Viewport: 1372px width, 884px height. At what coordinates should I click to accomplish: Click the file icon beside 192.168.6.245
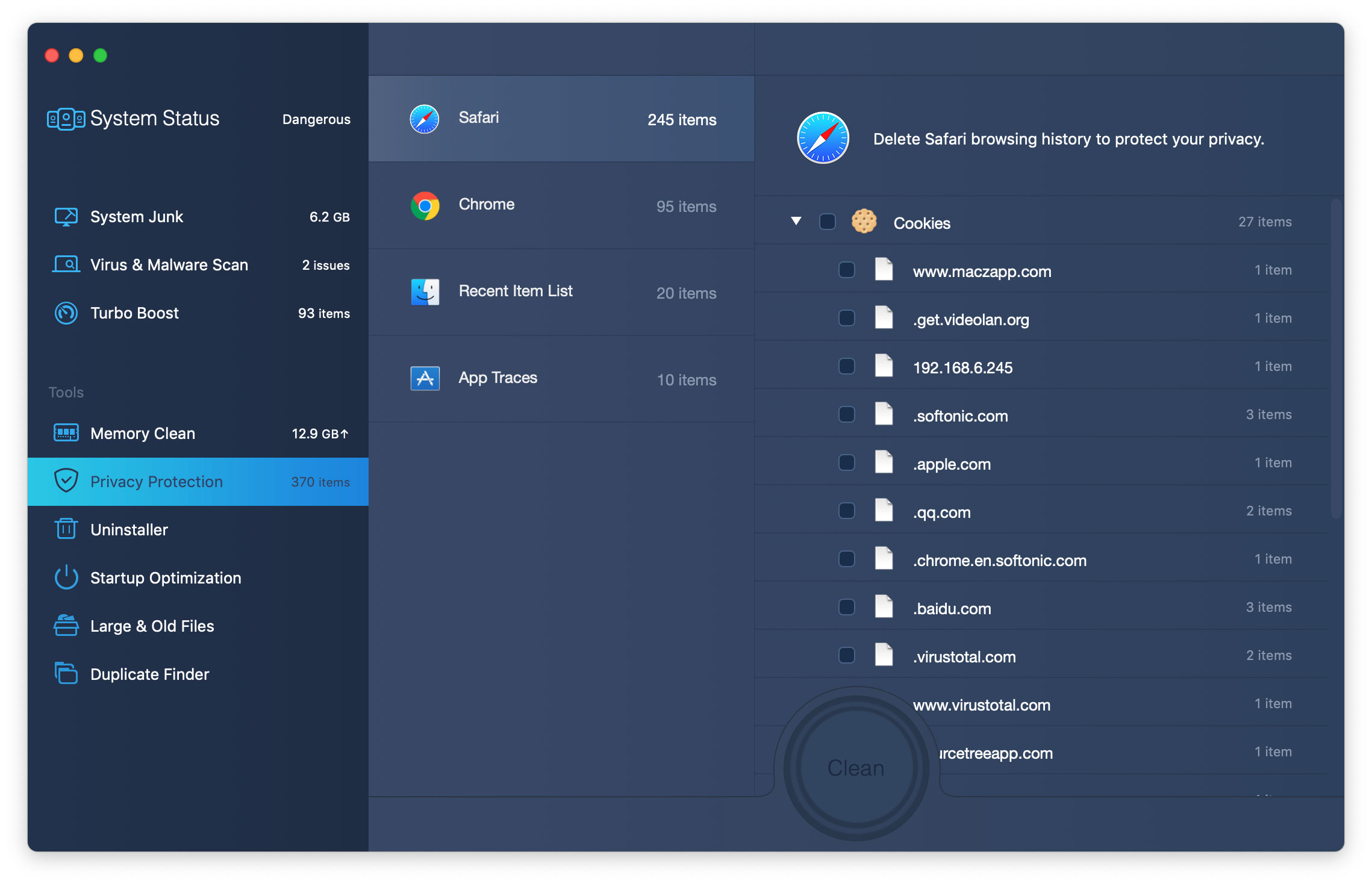pyautogui.click(x=884, y=366)
